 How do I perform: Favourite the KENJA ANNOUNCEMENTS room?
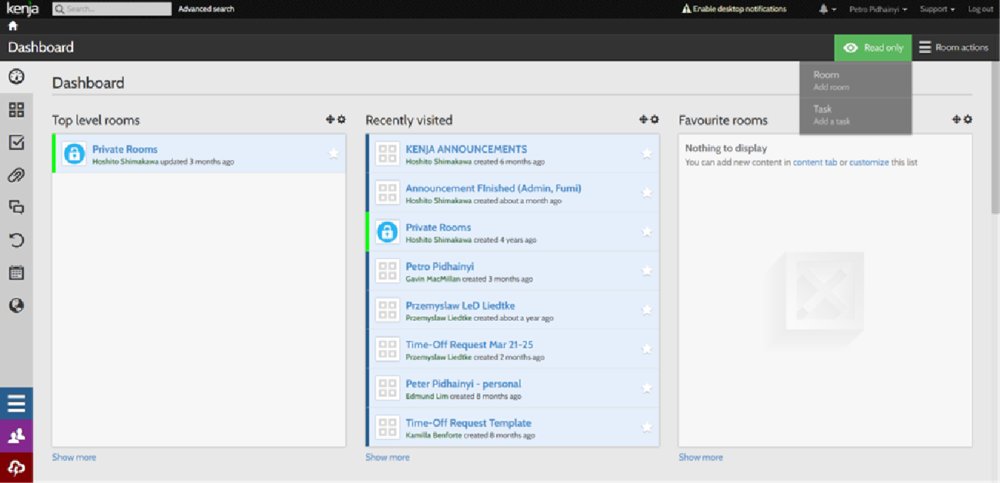click(647, 154)
